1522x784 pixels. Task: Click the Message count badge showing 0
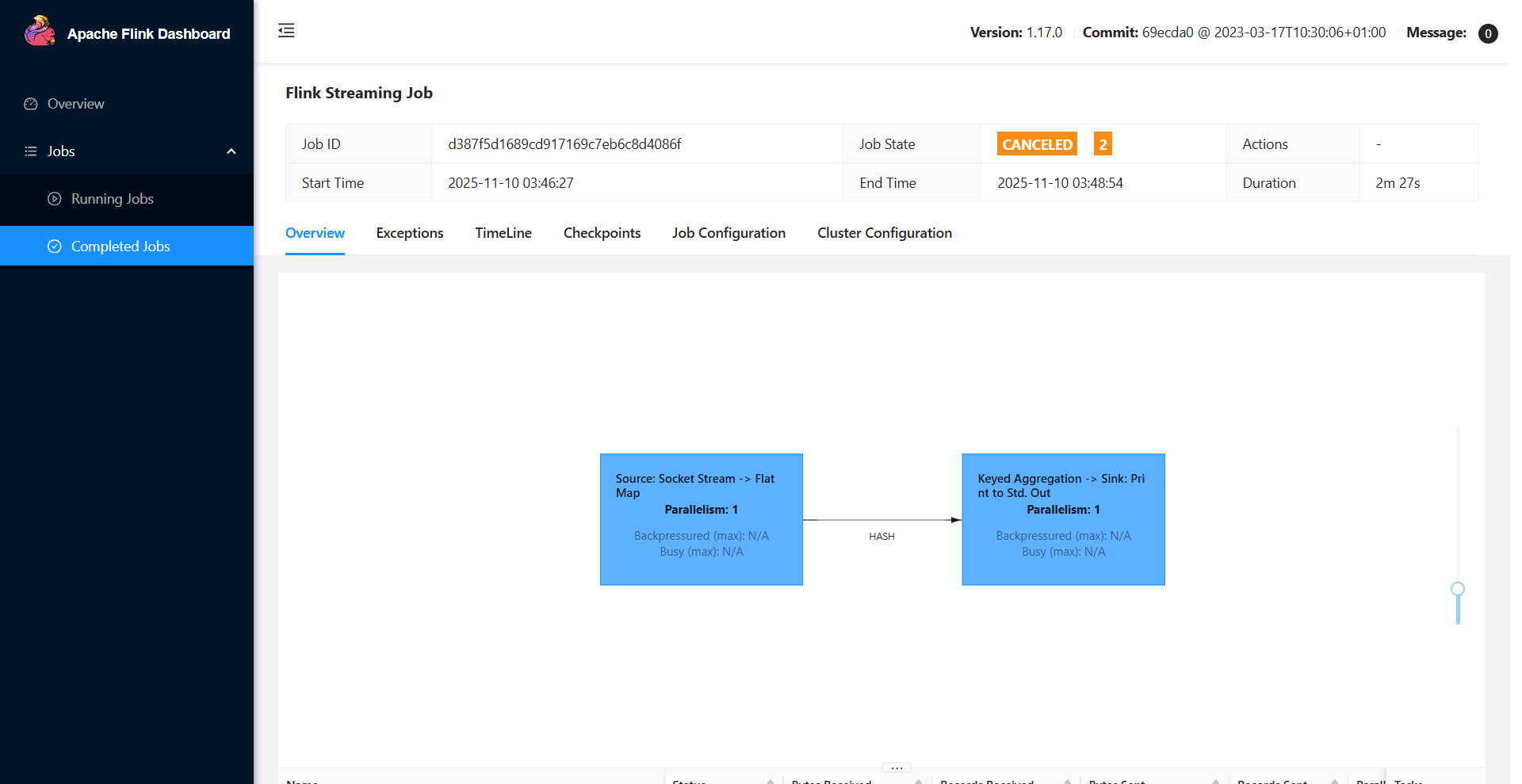pyautogui.click(x=1488, y=33)
